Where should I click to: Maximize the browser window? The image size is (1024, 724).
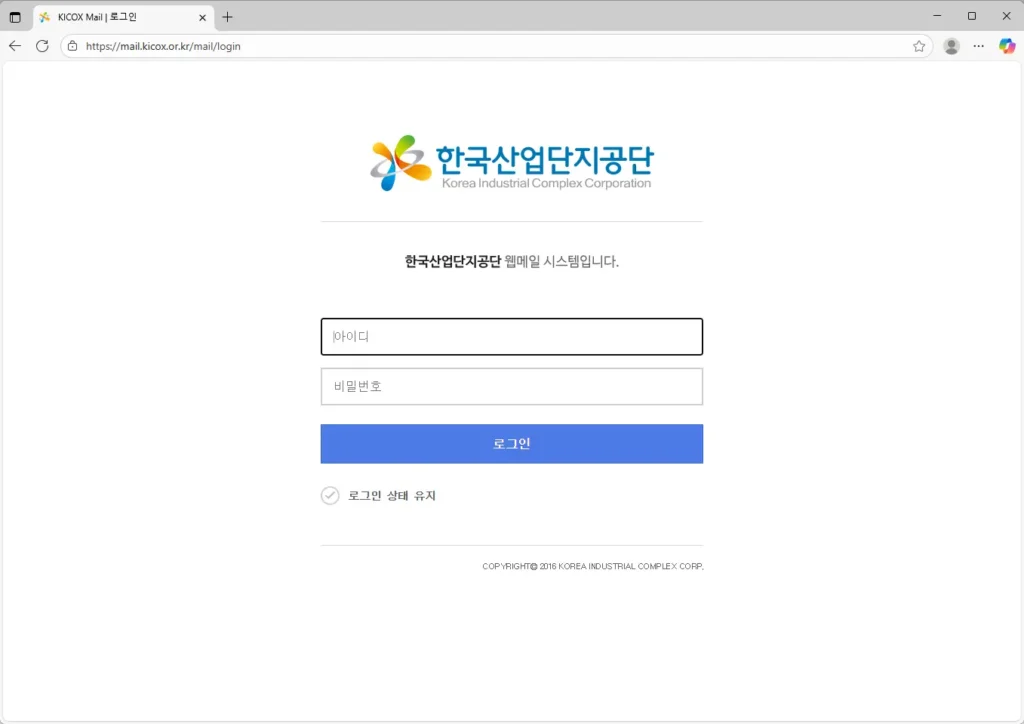(972, 16)
